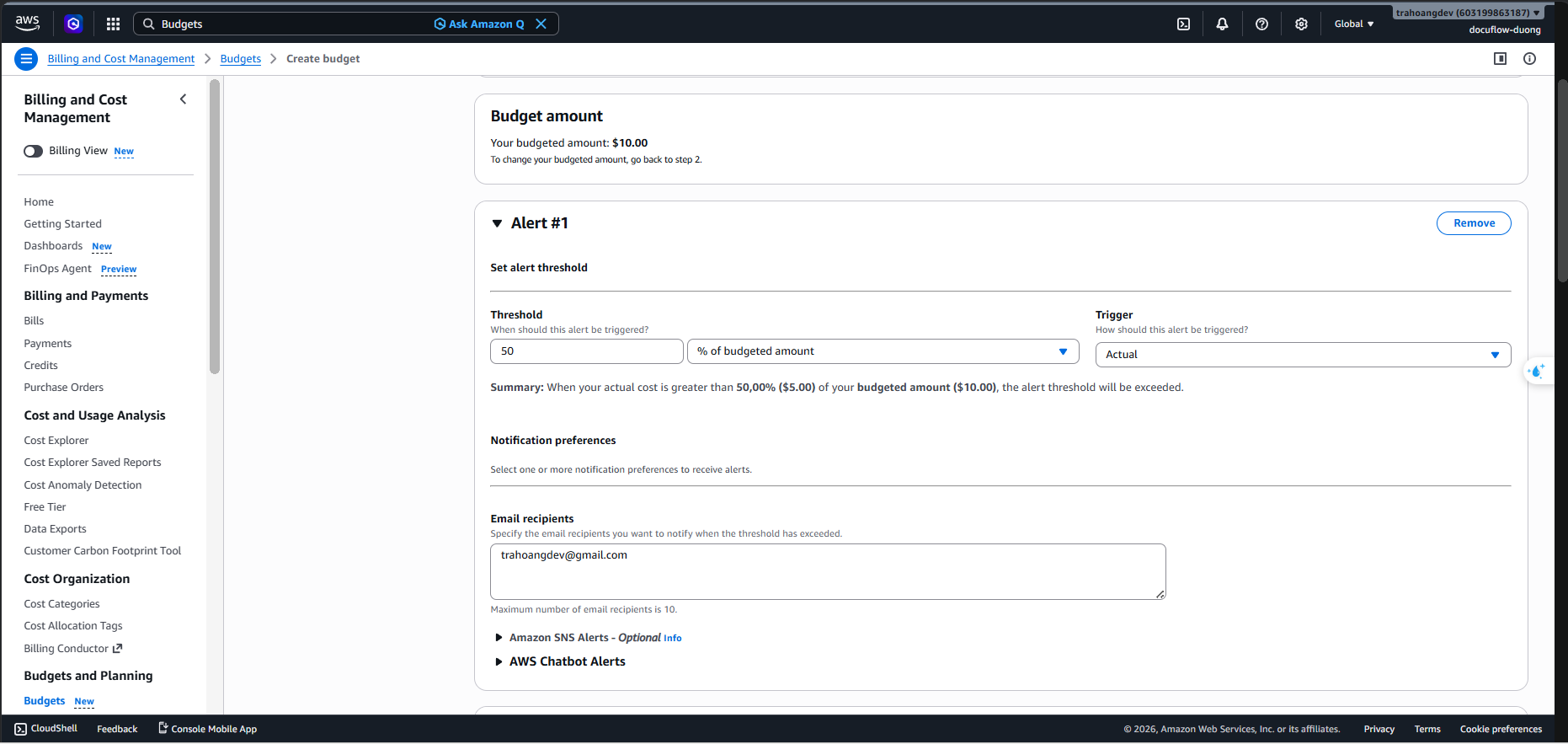Expand AWS Chatbot Alerts section
Screen dimensions: 1568x744
pyautogui.click(x=499, y=661)
